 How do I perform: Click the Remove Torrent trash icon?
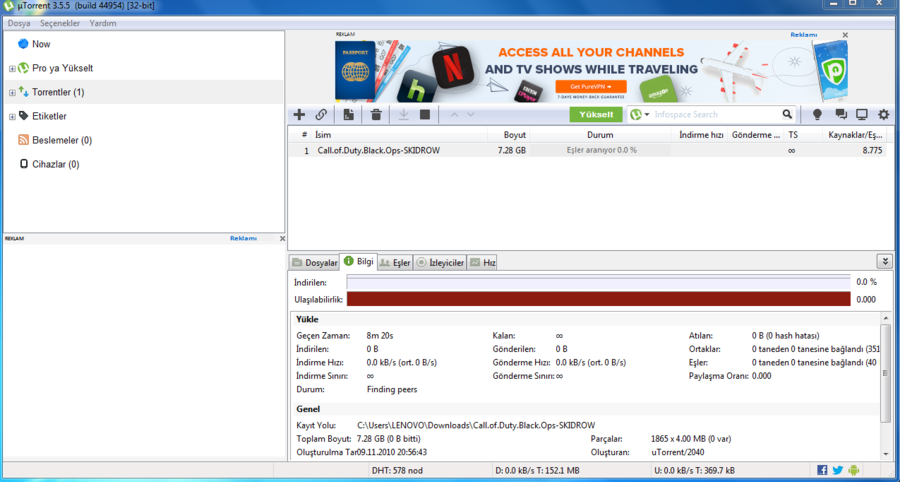click(x=376, y=114)
